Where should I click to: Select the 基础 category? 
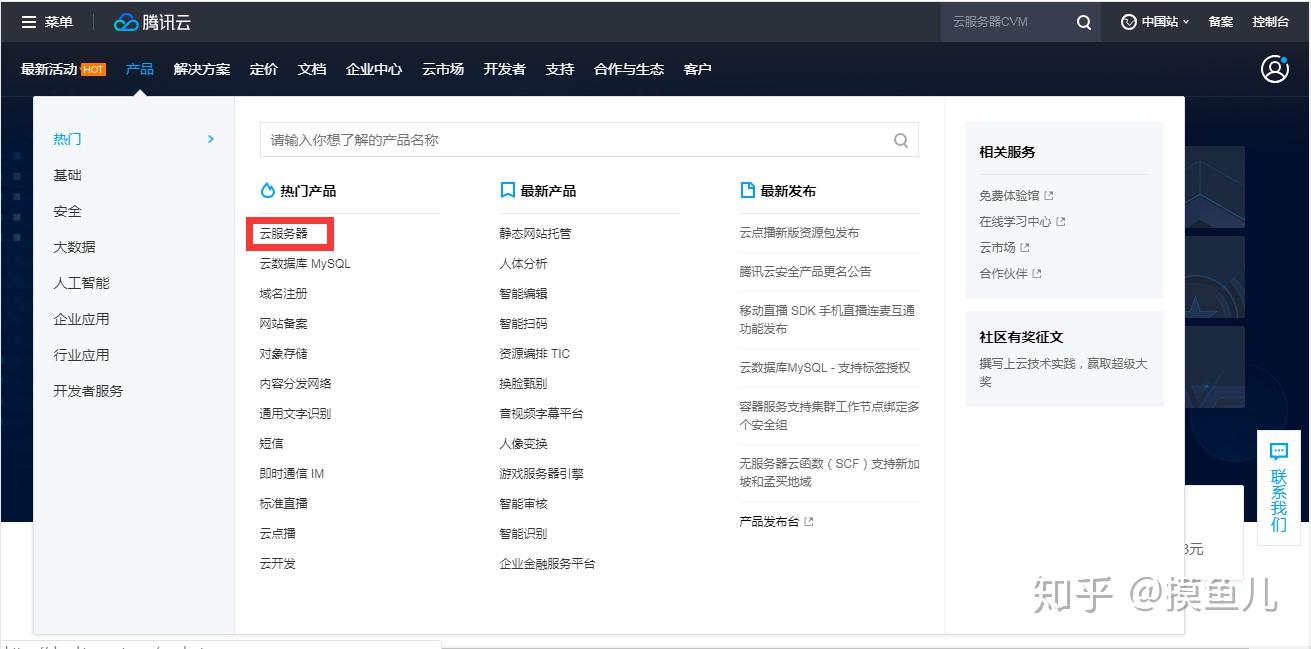(x=68, y=175)
